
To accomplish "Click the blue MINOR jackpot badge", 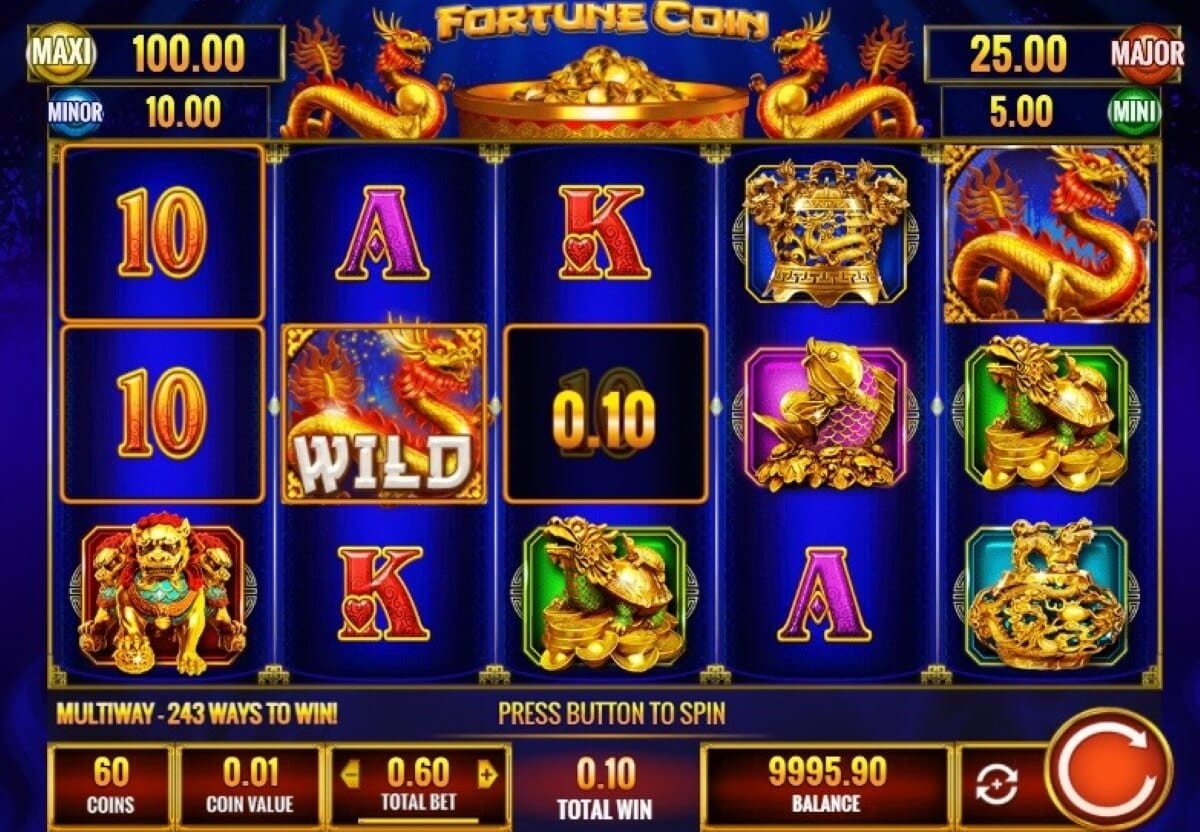I will (x=75, y=112).
